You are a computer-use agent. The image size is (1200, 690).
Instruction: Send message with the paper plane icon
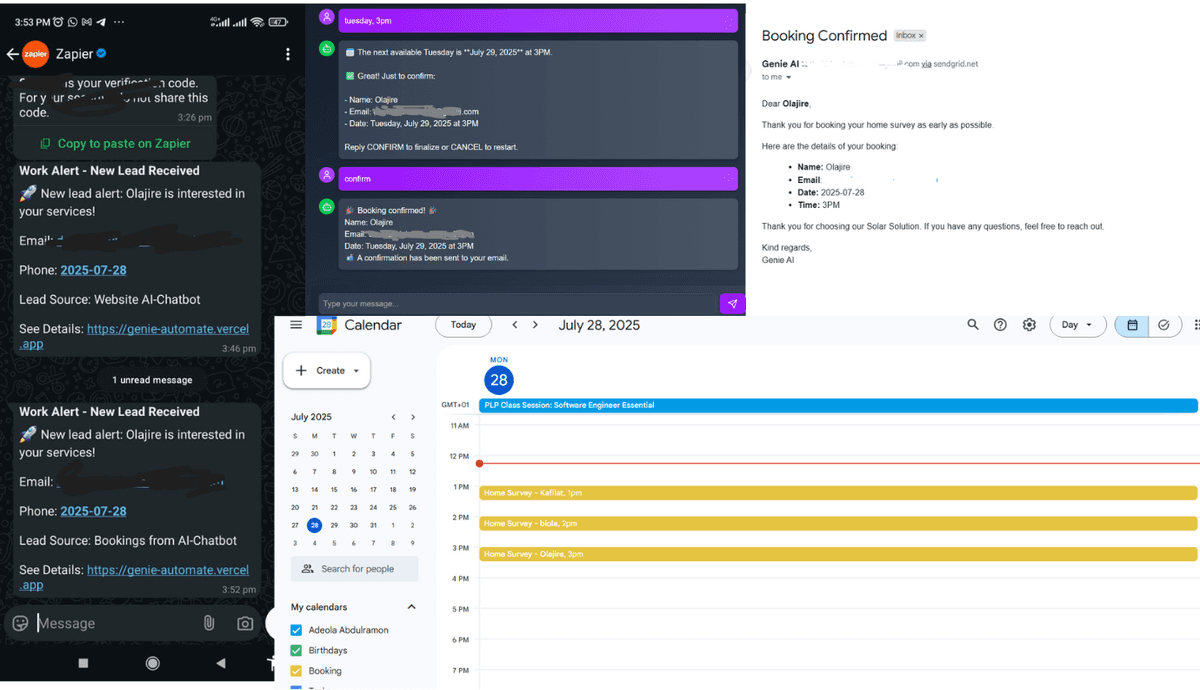731,303
